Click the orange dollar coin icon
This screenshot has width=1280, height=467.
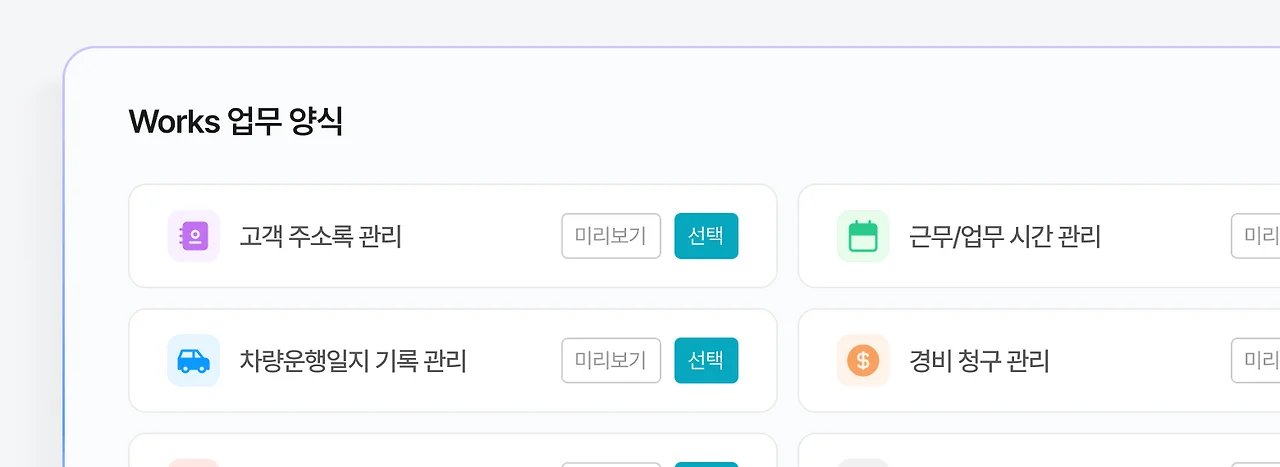tap(862, 360)
